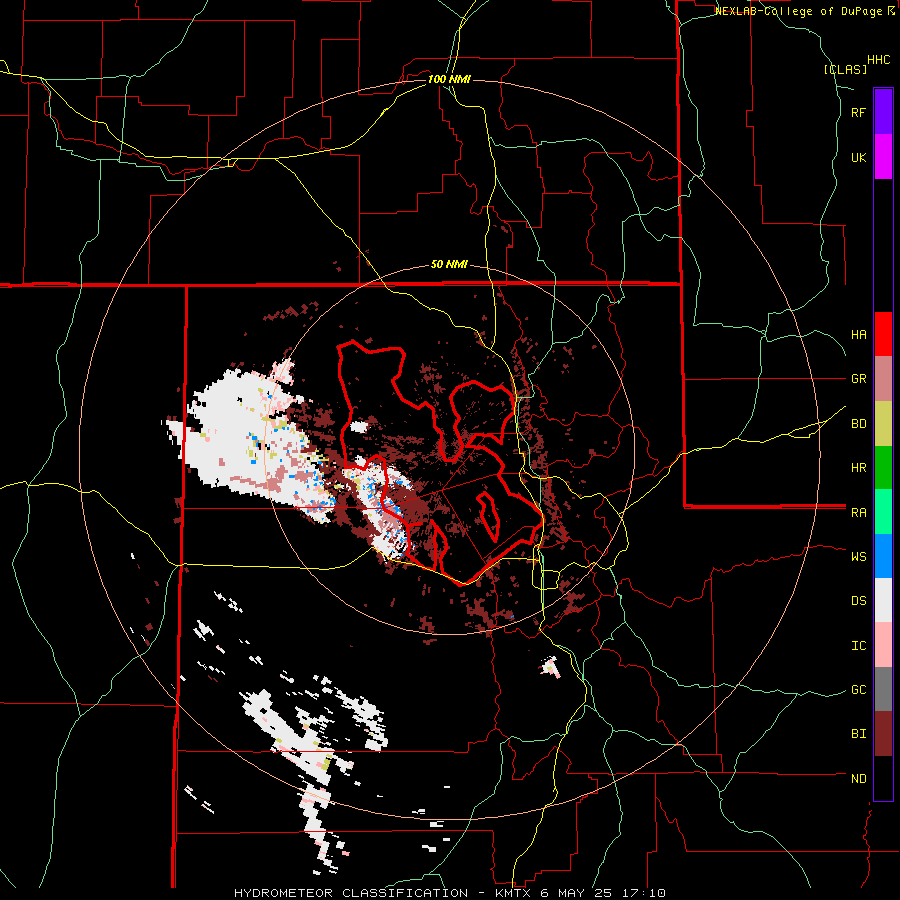Click the blue WS legend color swatch
The width and height of the screenshot is (900, 900).
[883, 556]
